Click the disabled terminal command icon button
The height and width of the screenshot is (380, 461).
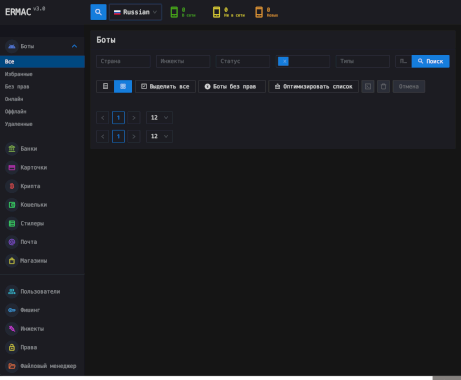pyautogui.click(x=368, y=86)
